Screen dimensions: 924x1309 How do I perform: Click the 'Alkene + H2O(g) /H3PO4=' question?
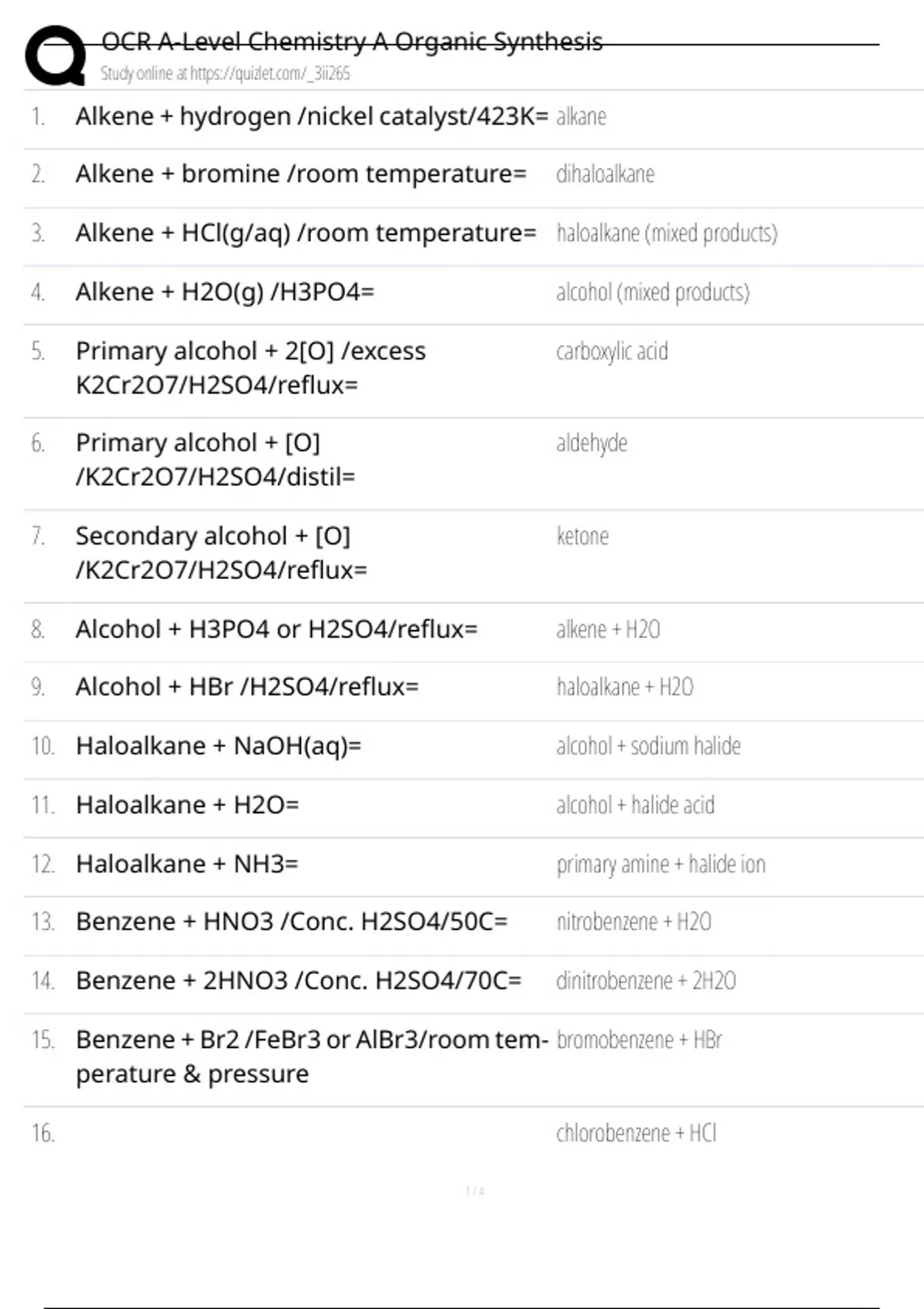[225, 292]
